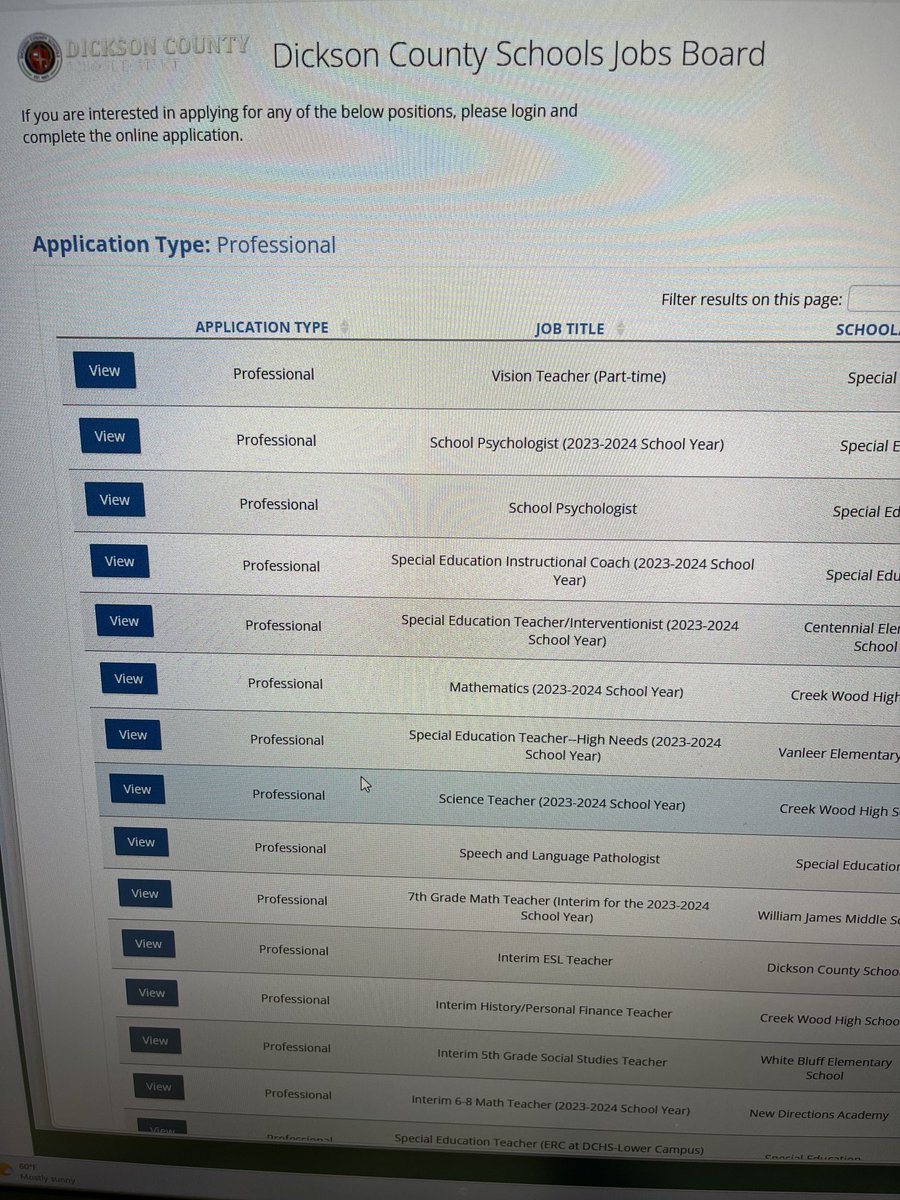
Task: Click the JOB TITLE column header
Action: [569, 328]
